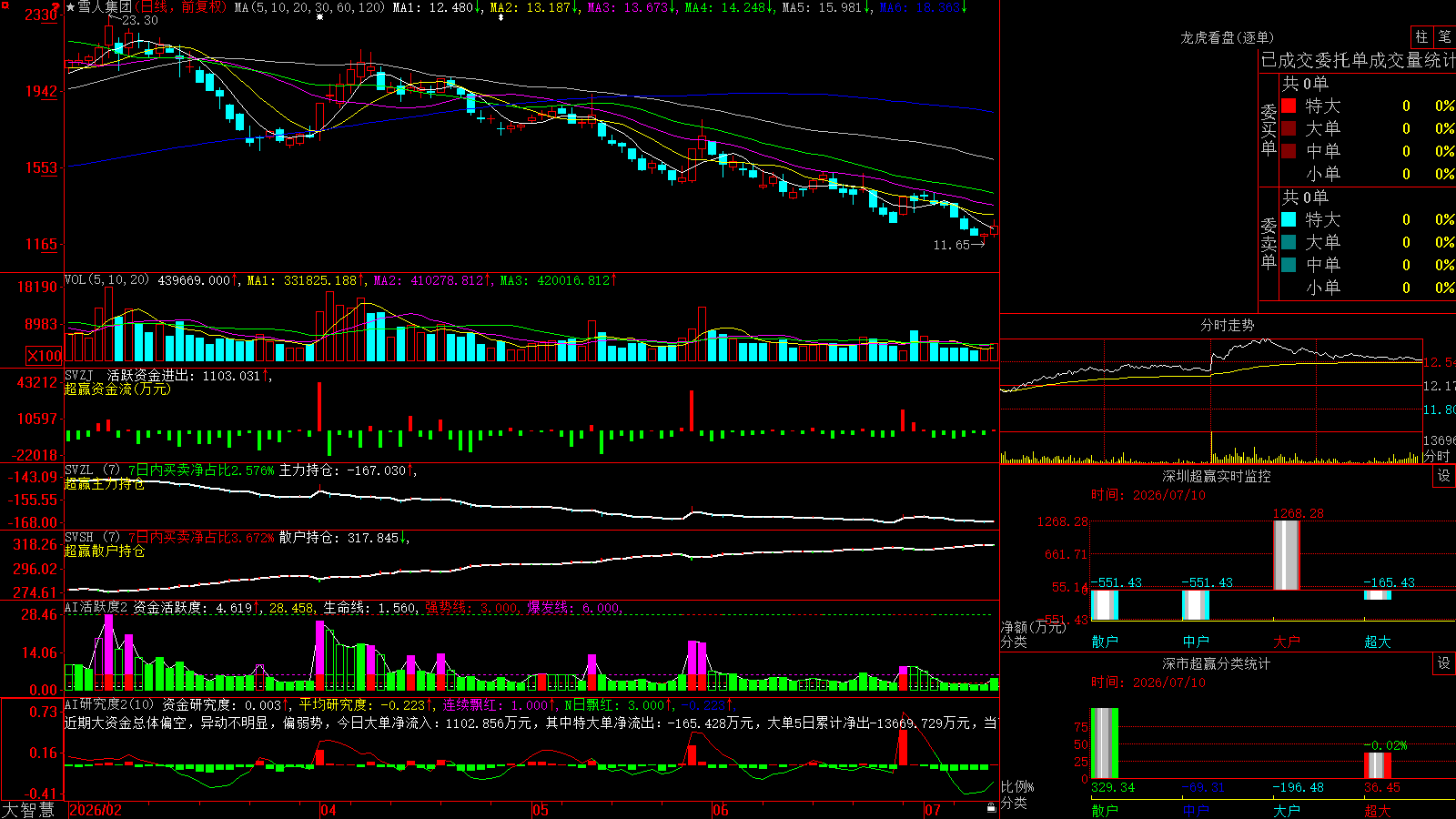
Task: Click the dark red 中单 swatch under 委买单
Action: pos(1289,151)
